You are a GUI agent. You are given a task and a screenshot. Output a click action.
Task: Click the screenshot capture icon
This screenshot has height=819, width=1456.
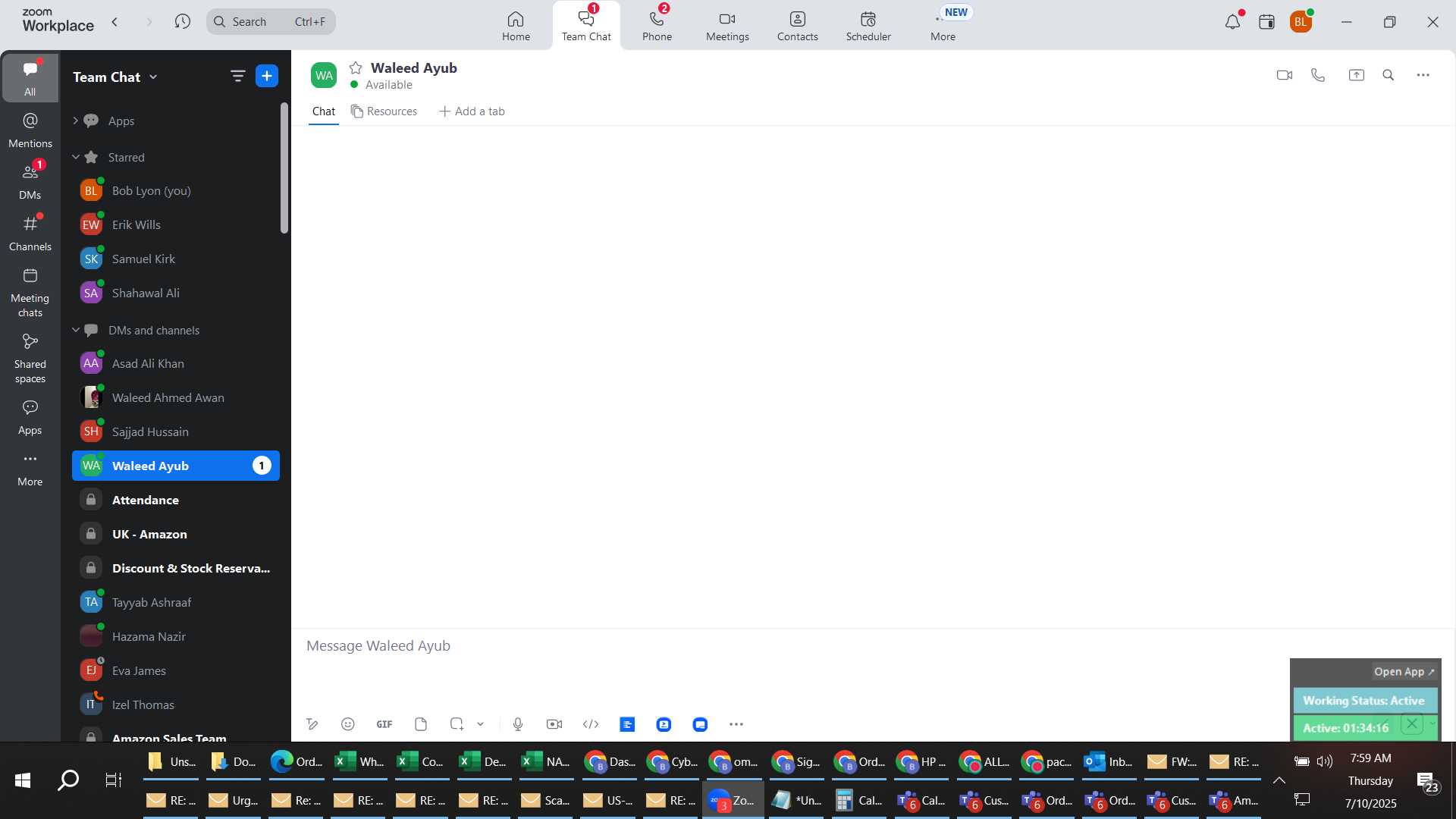tap(457, 724)
